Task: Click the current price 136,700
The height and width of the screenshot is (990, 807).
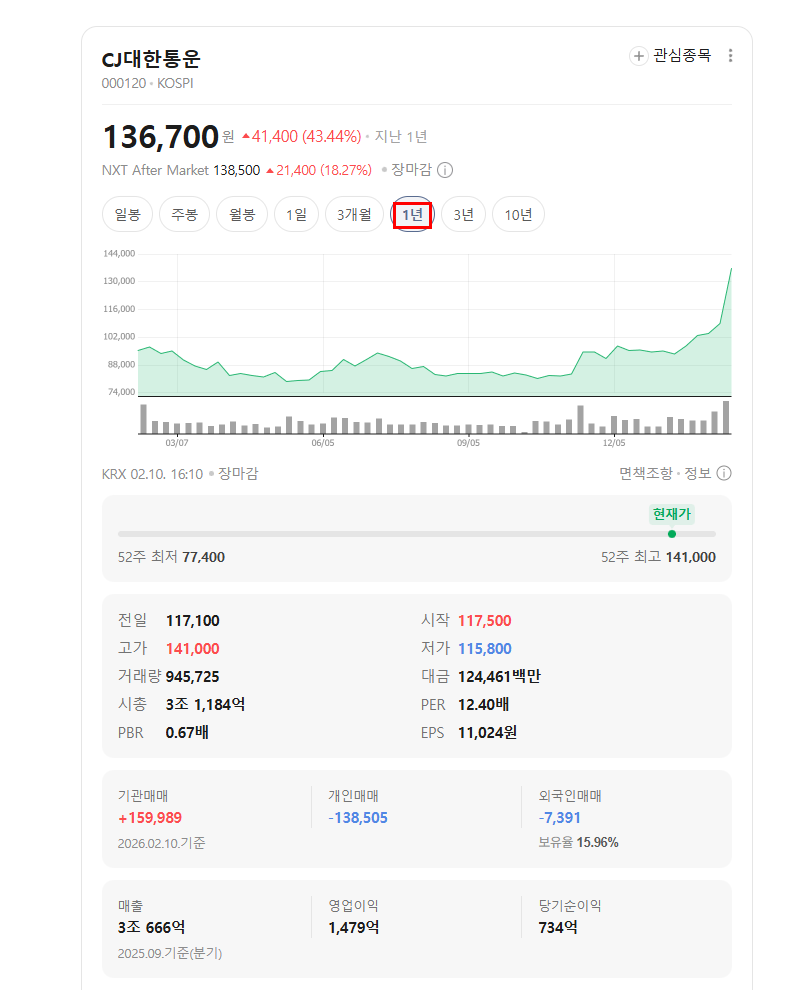Action: pos(160,137)
